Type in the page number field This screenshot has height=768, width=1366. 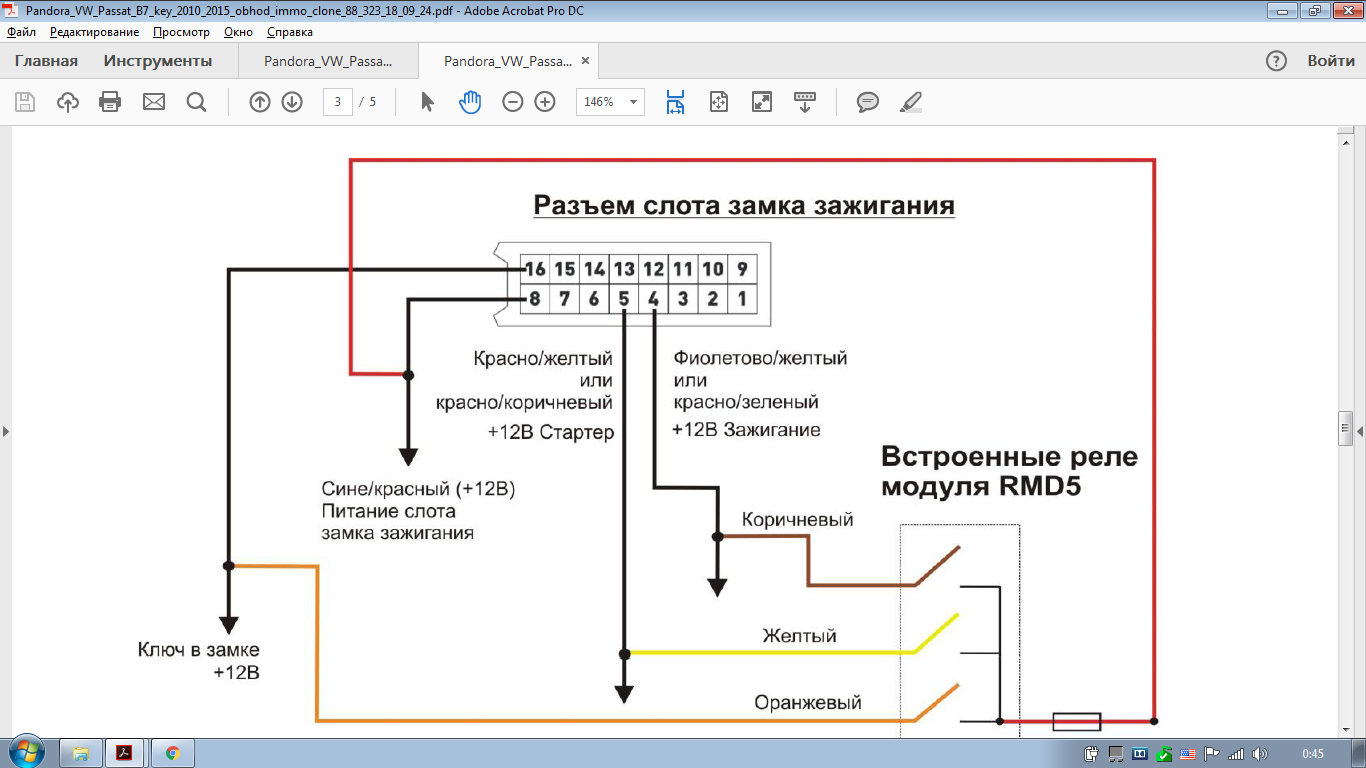338,102
